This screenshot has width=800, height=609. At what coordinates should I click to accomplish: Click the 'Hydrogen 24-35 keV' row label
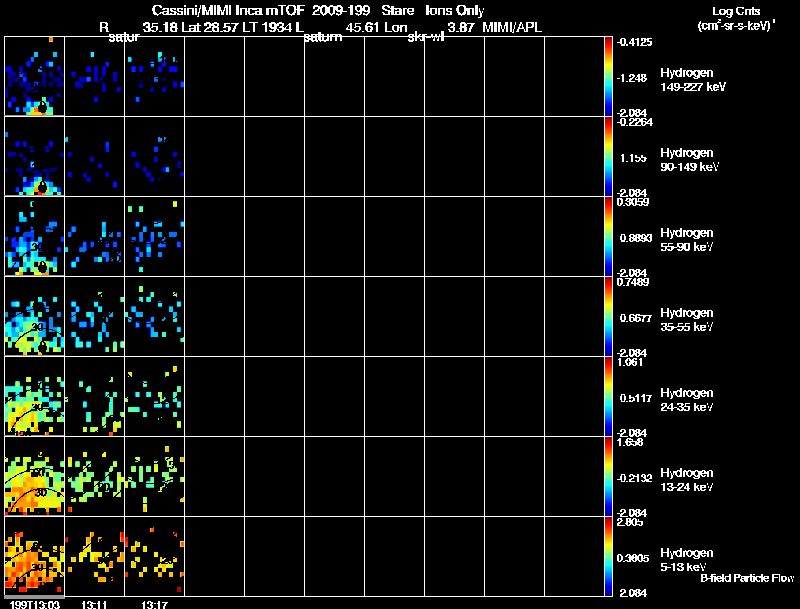[x=687, y=400]
